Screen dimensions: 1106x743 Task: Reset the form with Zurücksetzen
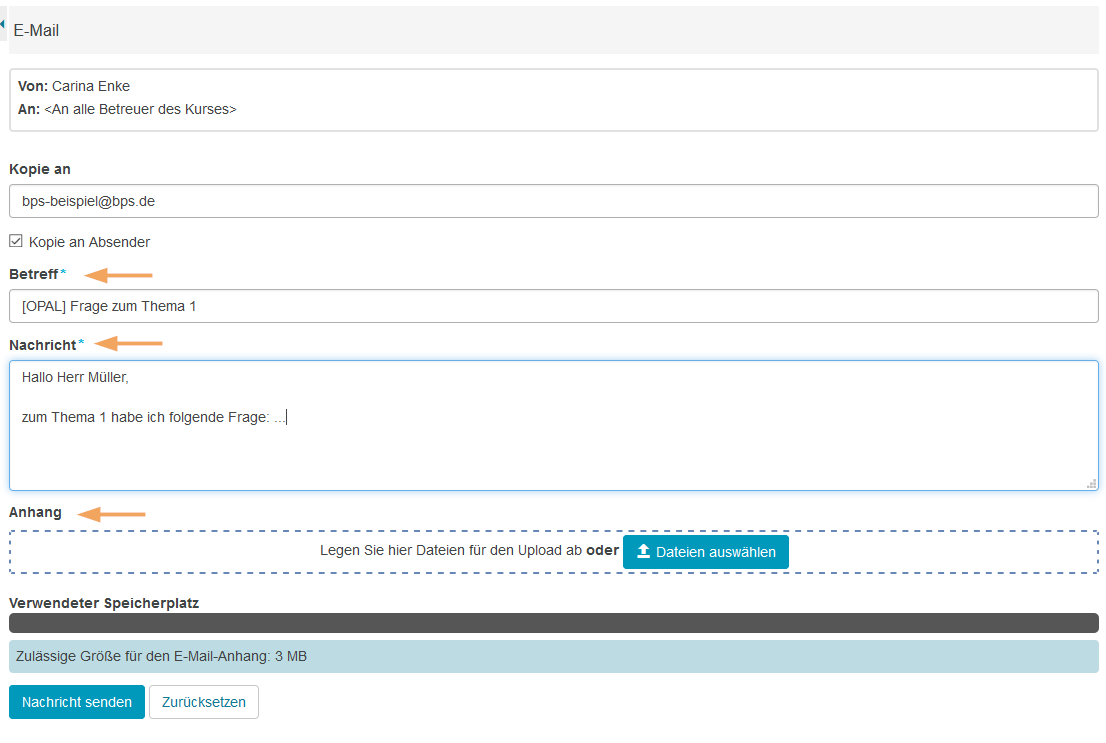pyautogui.click(x=204, y=702)
